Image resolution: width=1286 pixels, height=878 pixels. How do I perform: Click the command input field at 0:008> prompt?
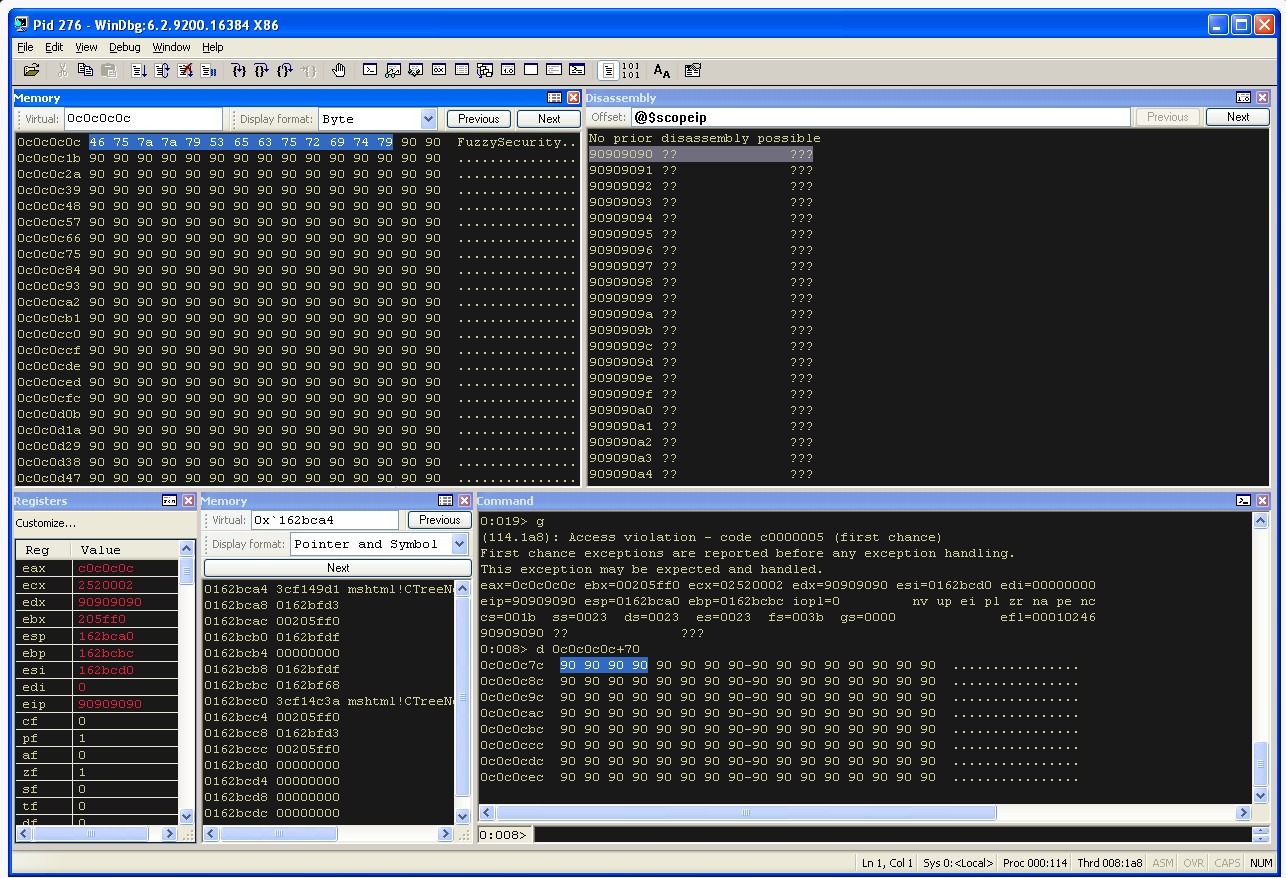[x=892, y=834]
